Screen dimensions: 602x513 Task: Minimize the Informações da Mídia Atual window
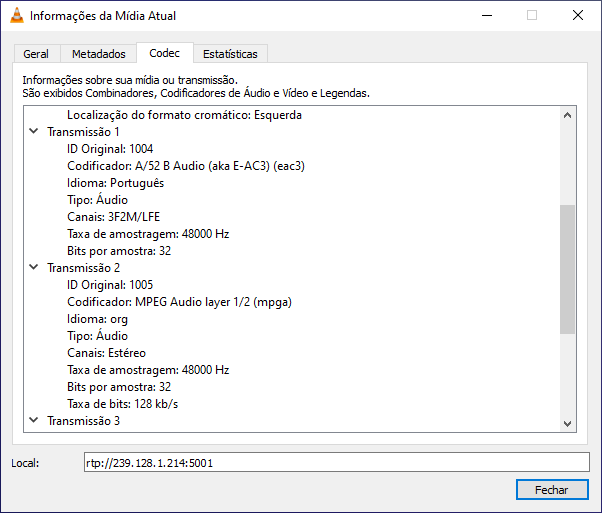click(487, 15)
